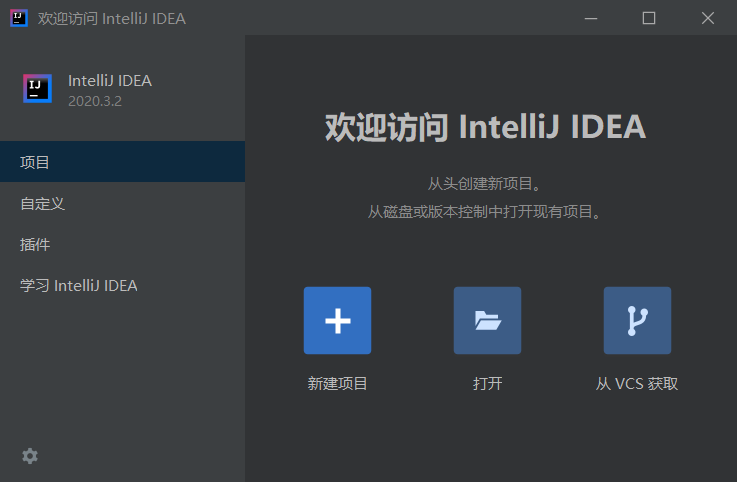Click the large 欢迎访问 IntelliJ IDEA heading

pos(485,127)
